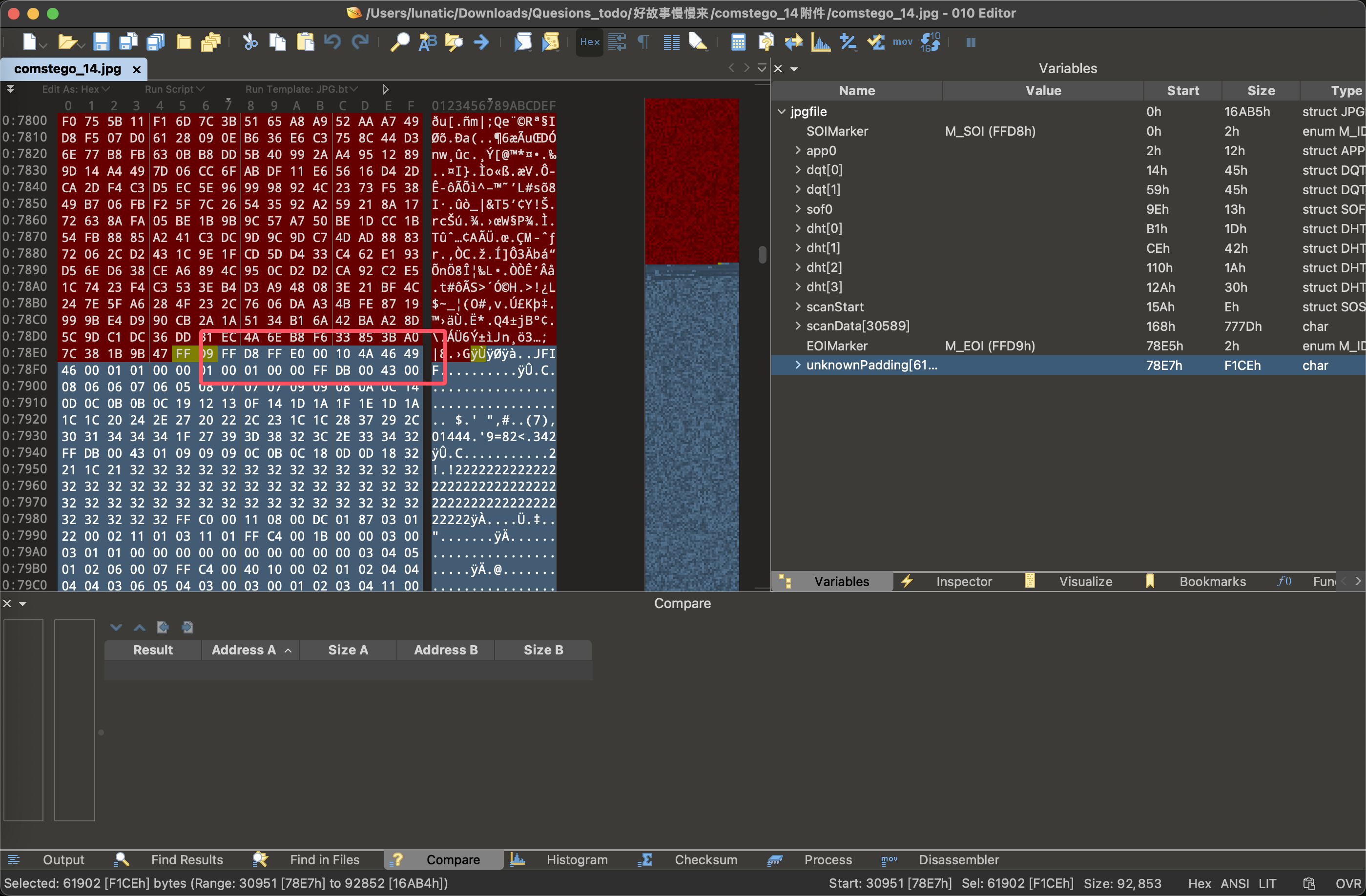Viewport: 1366px width, 896px height.
Task: Toggle OVR insert mode in status bar
Action: (x=1347, y=883)
